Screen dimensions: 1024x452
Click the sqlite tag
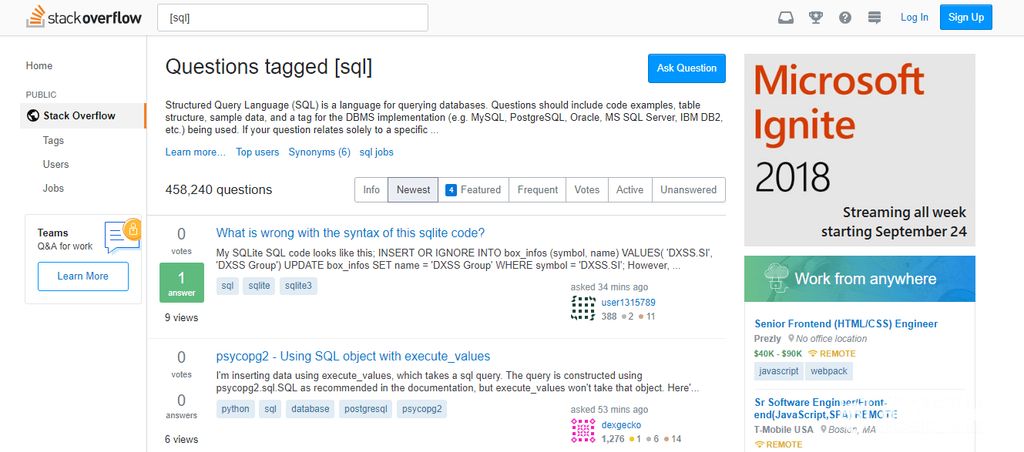tap(259, 286)
